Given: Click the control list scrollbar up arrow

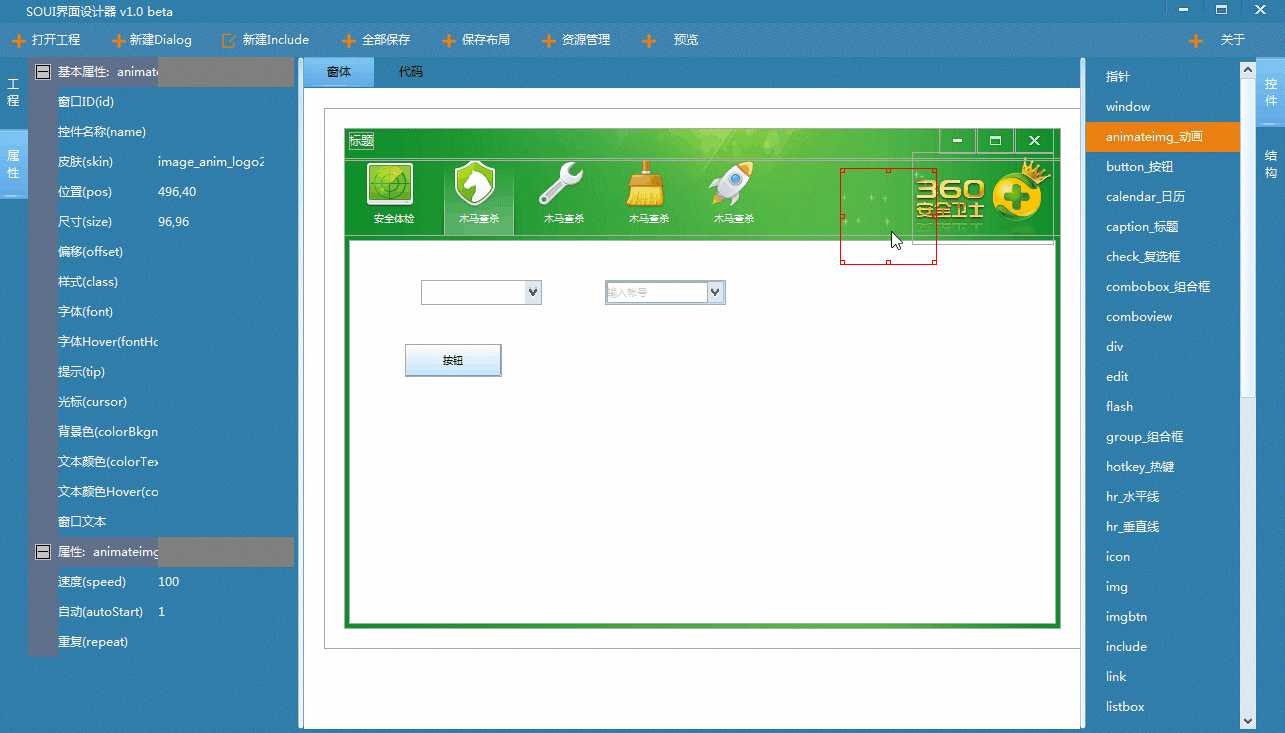Looking at the screenshot, I should click(x=1247, y=69).
